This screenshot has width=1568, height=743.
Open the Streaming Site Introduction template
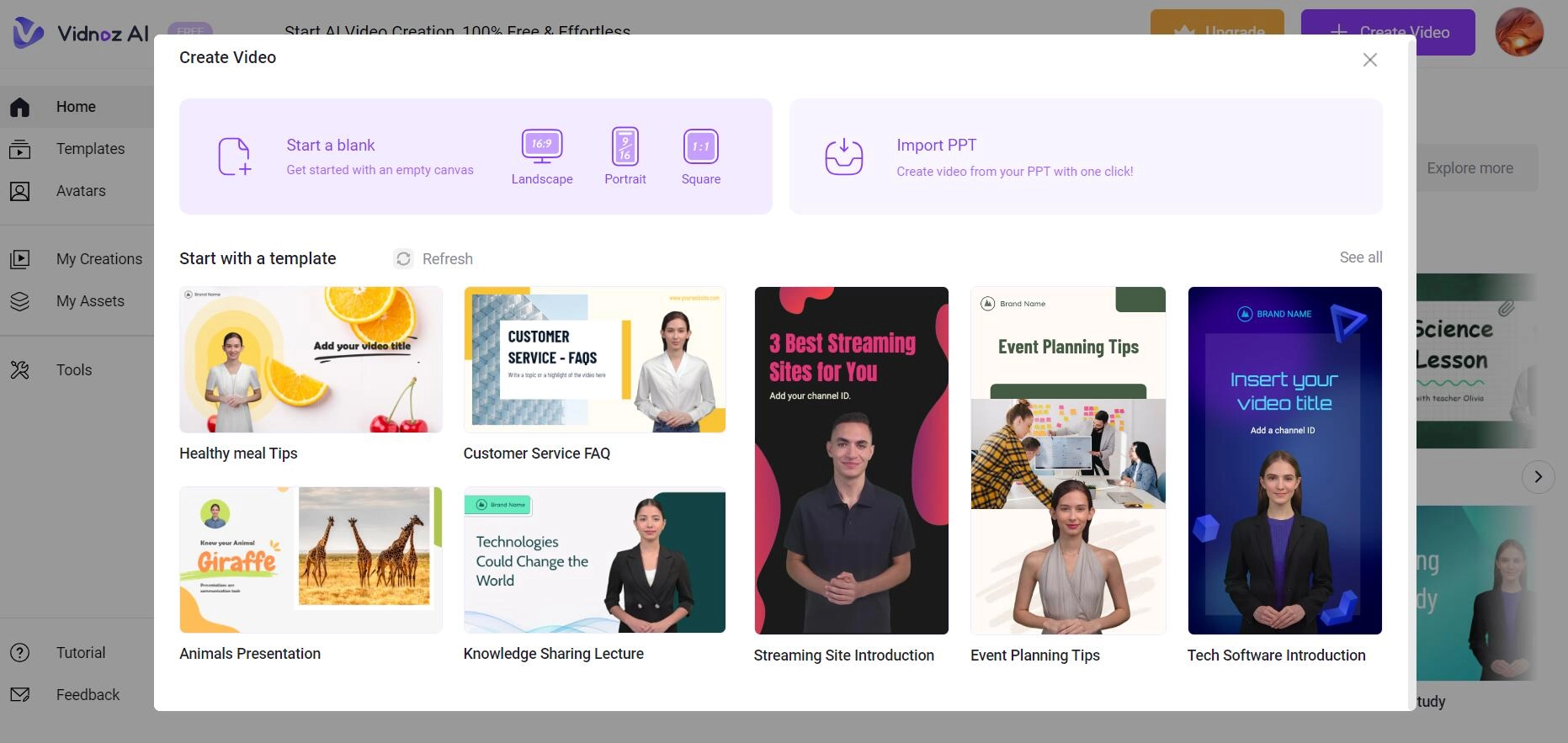(851, 460)
